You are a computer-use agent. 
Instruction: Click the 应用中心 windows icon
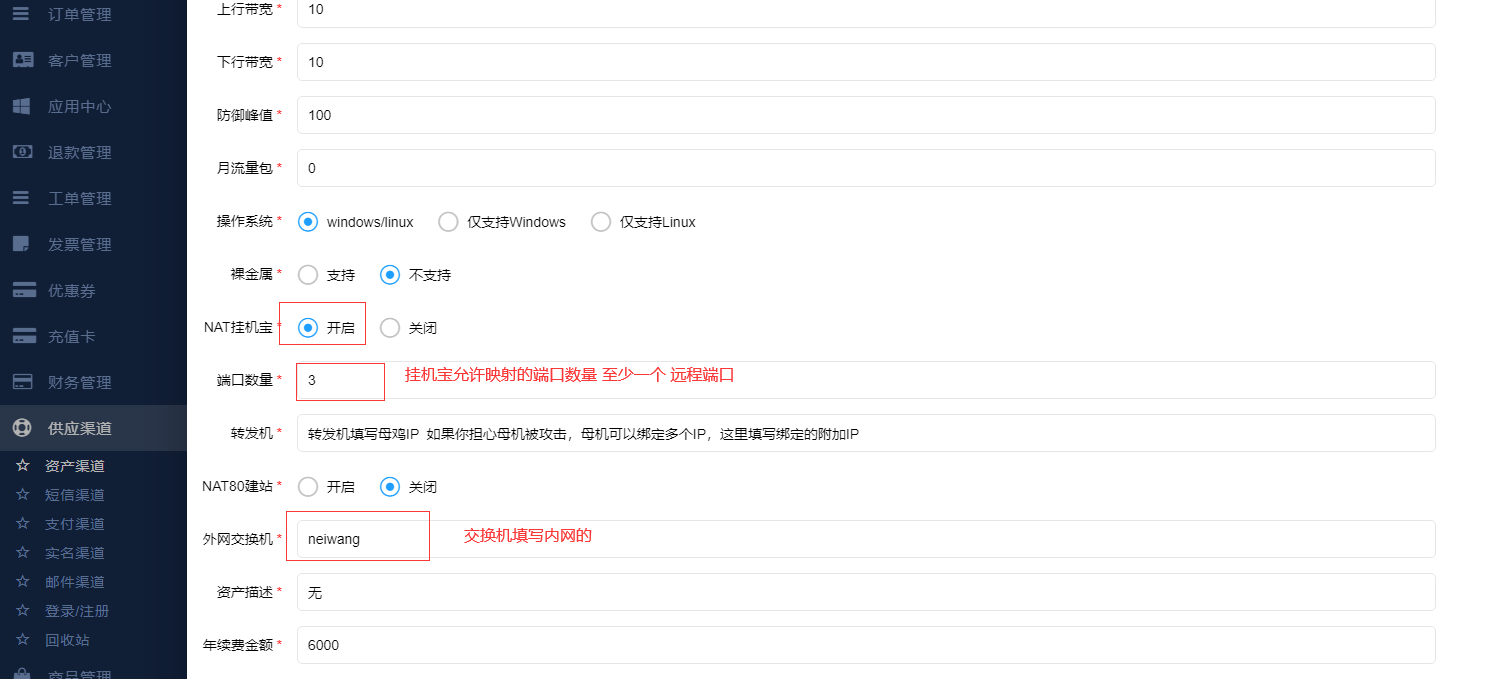point(21,106)
